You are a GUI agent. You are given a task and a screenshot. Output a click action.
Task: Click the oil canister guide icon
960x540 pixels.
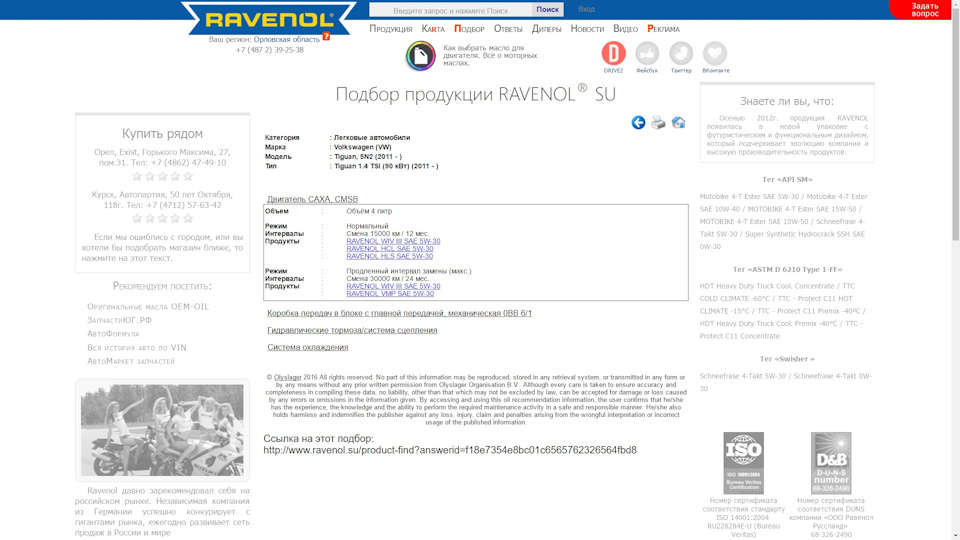click(420, 56)
